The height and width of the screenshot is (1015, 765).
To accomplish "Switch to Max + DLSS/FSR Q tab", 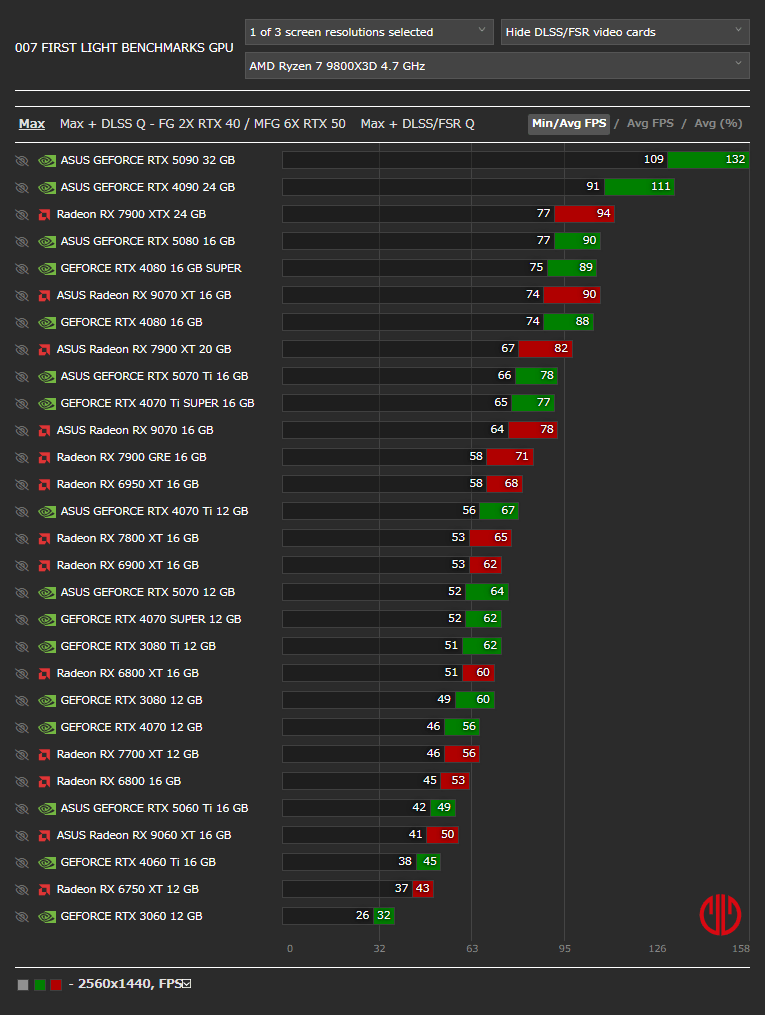I will [417, 124].
